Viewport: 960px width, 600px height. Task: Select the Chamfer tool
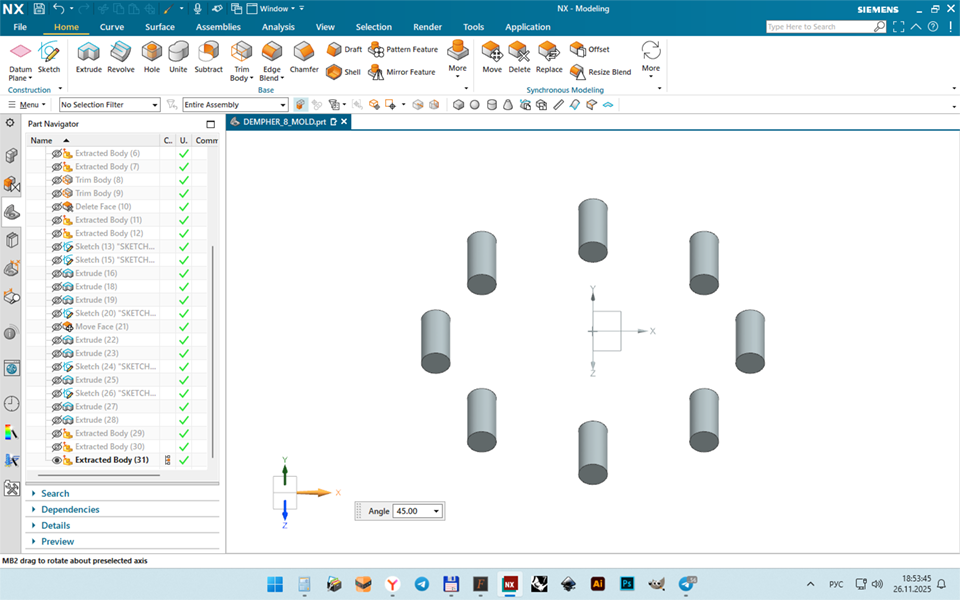[x=304, y=57]
